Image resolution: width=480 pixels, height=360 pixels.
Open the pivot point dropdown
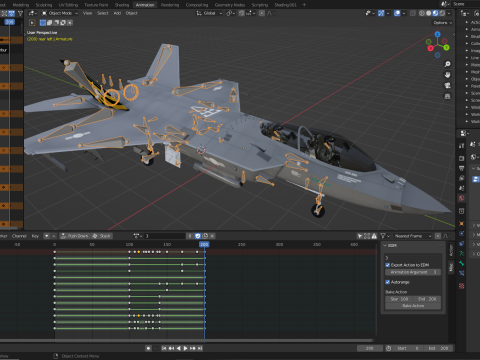tap(231, 13)
